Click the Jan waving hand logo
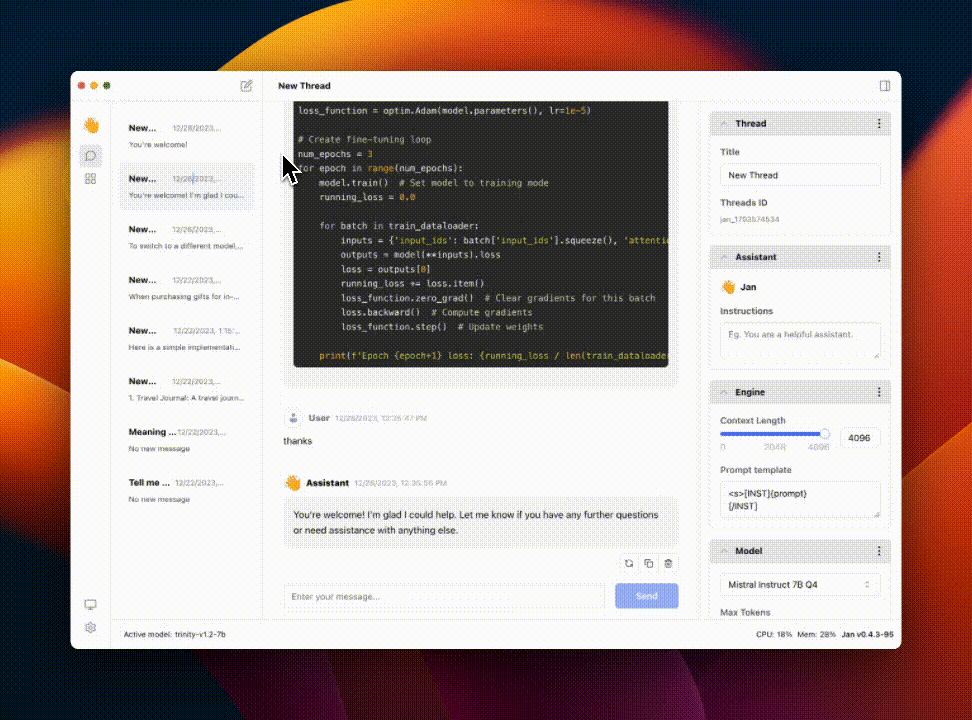Image resolution: width=972 pixels, height=720 pixels. (x=91, y=125)
